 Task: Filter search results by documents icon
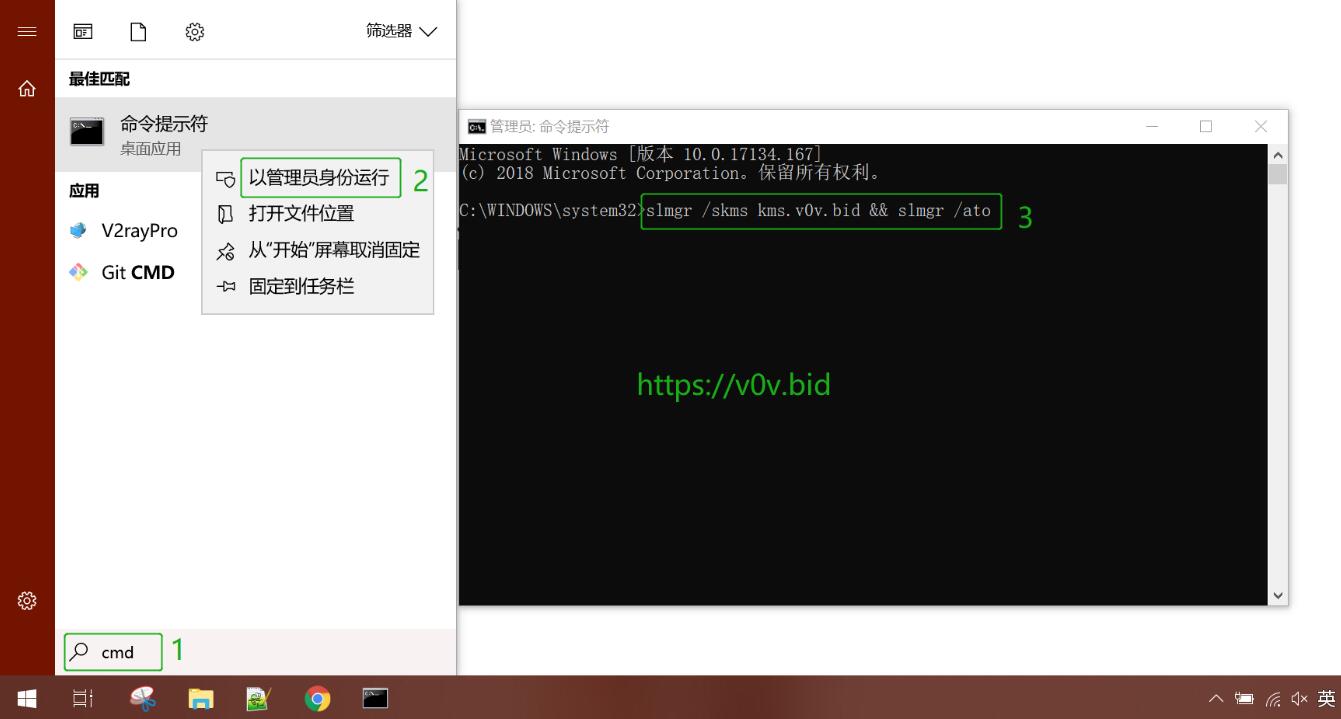tap(138, 32)
